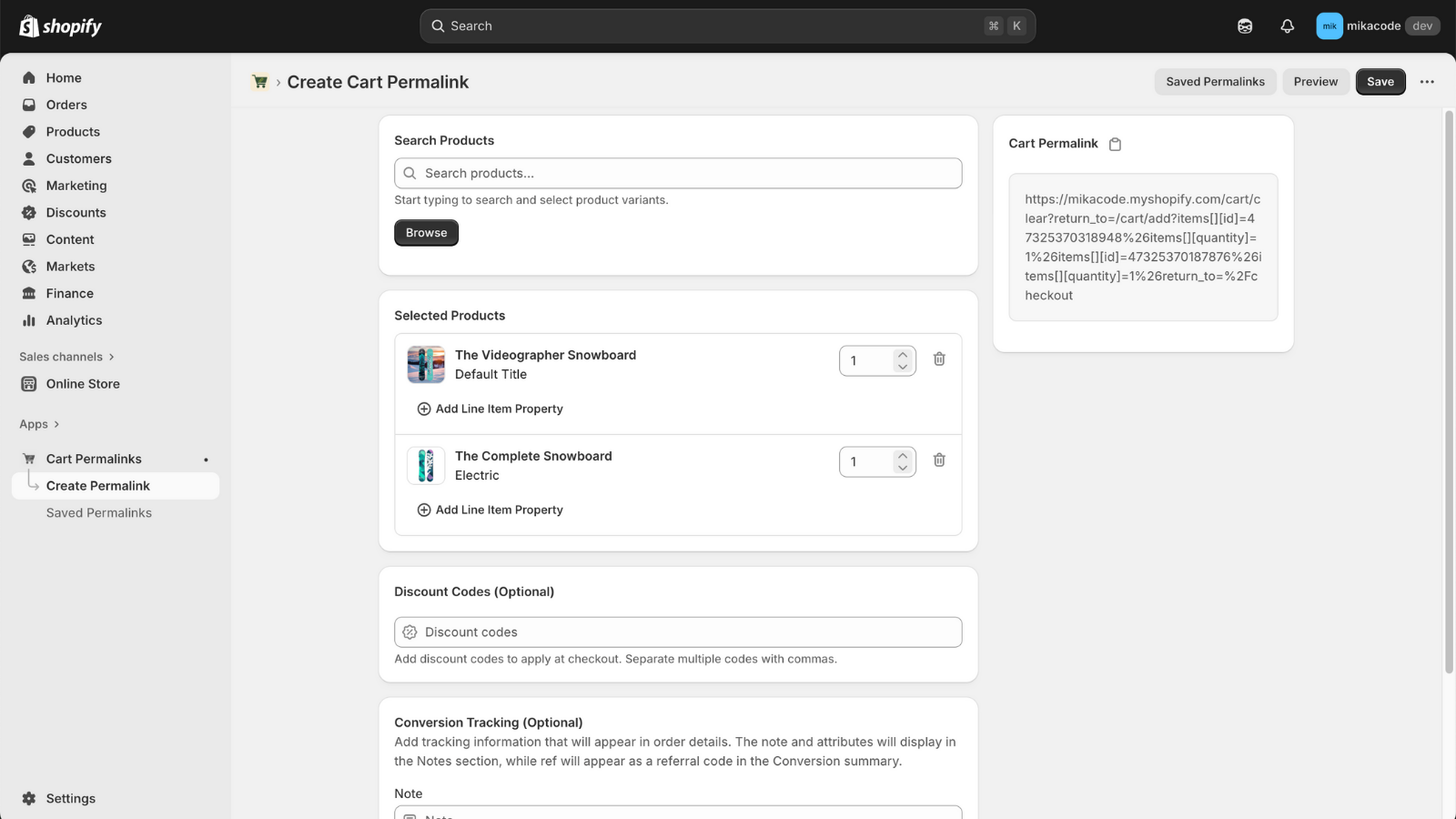Open Discounts in the sidebar
The height and width of the screenshot is (819, 1456).
pos(75,212)
